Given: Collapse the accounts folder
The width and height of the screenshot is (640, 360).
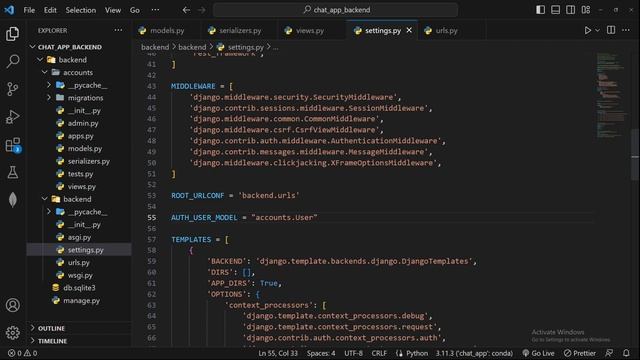Looking at the screenshot, I should [45, 72].
